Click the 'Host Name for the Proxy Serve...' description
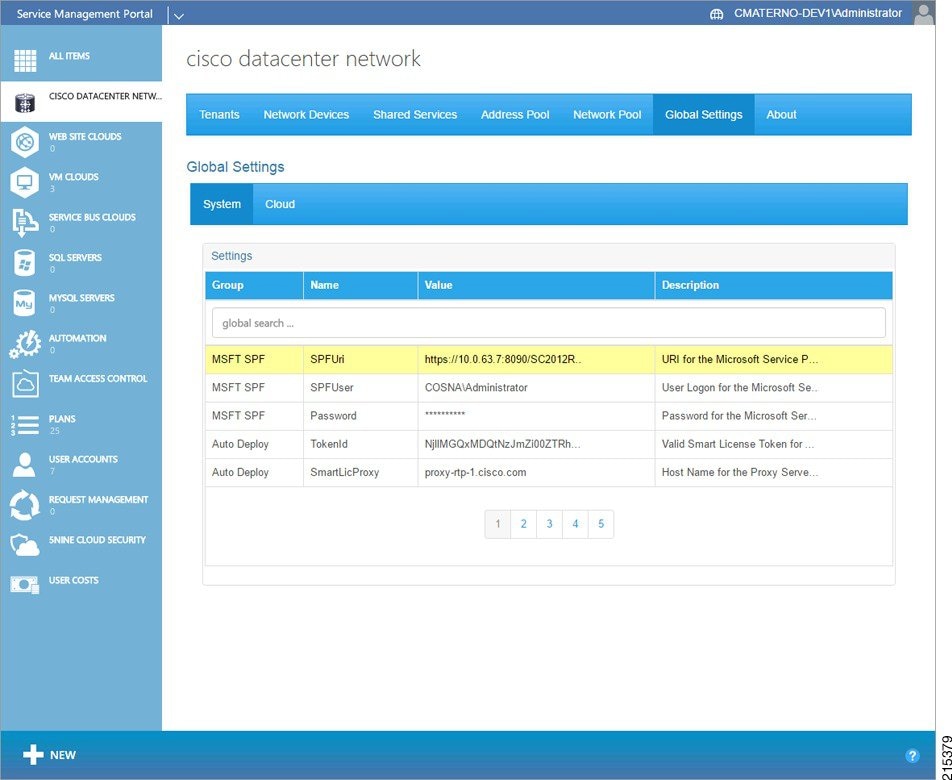This screenshot has width=952, height=780. point(774,472)
